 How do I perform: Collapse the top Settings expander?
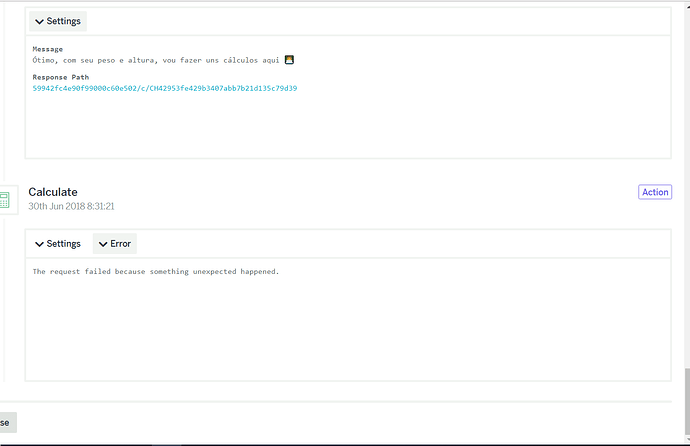coord(58,21)
